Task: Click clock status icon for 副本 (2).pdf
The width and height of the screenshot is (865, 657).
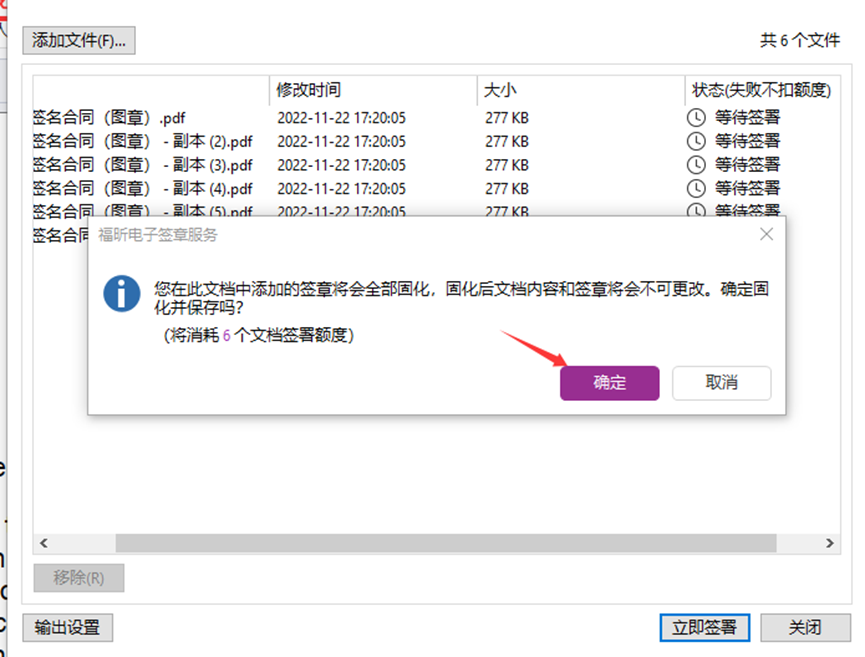Action: click(696, 142)
